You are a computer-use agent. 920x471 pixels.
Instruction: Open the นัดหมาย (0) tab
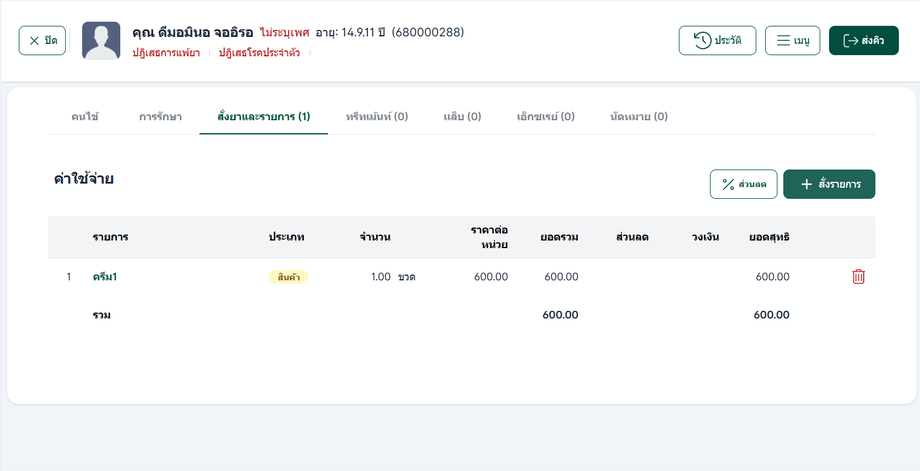point(639,117)
